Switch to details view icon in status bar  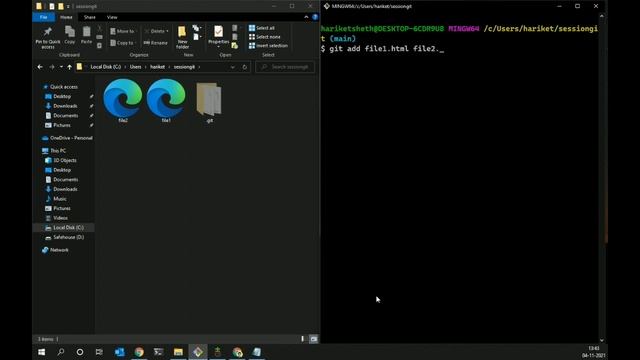pos(302,339)
